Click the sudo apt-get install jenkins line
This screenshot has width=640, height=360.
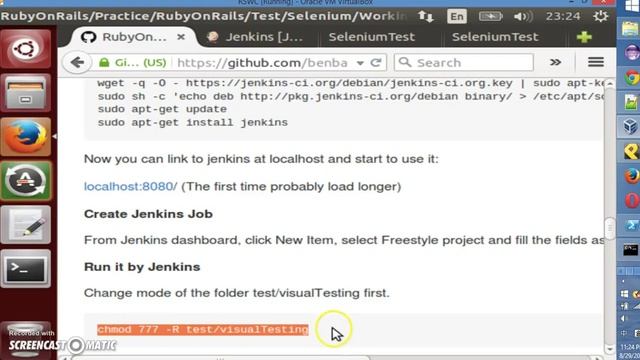tap(193, 122)
